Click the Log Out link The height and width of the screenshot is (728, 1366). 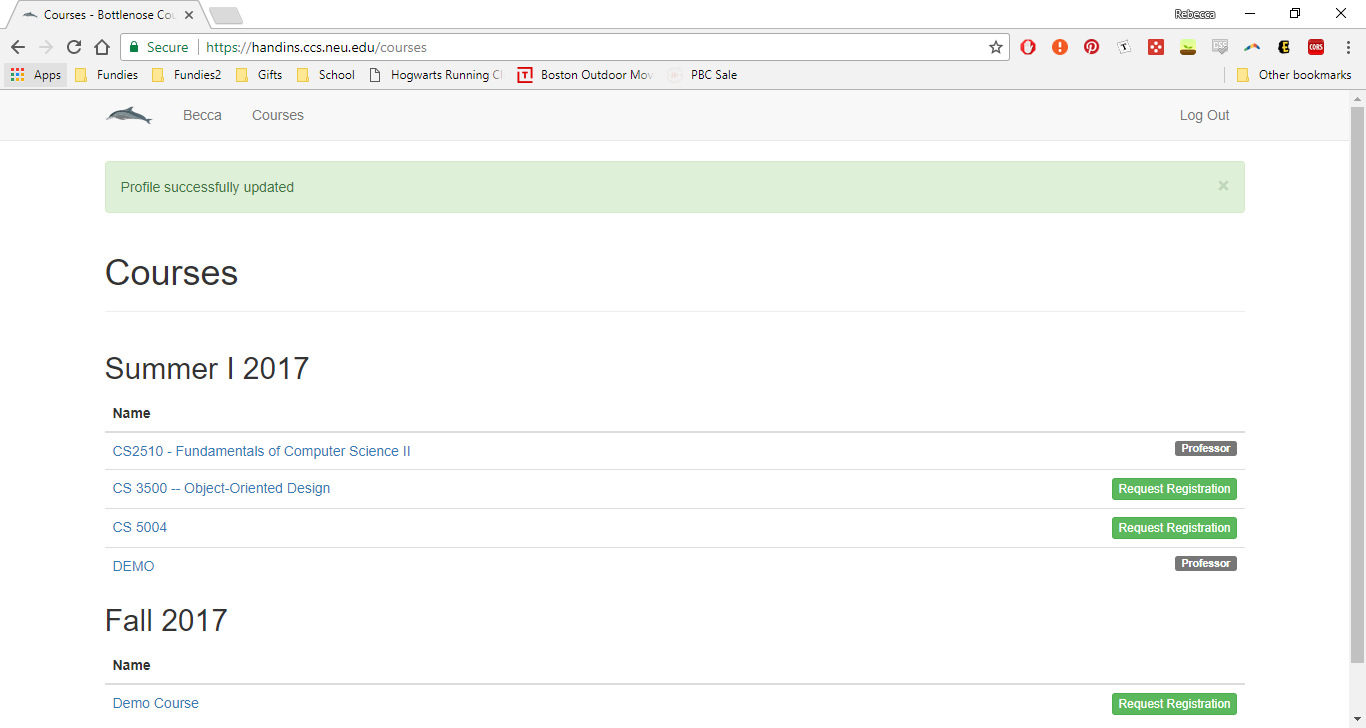pyautogui.click(x=1204, y=115)
